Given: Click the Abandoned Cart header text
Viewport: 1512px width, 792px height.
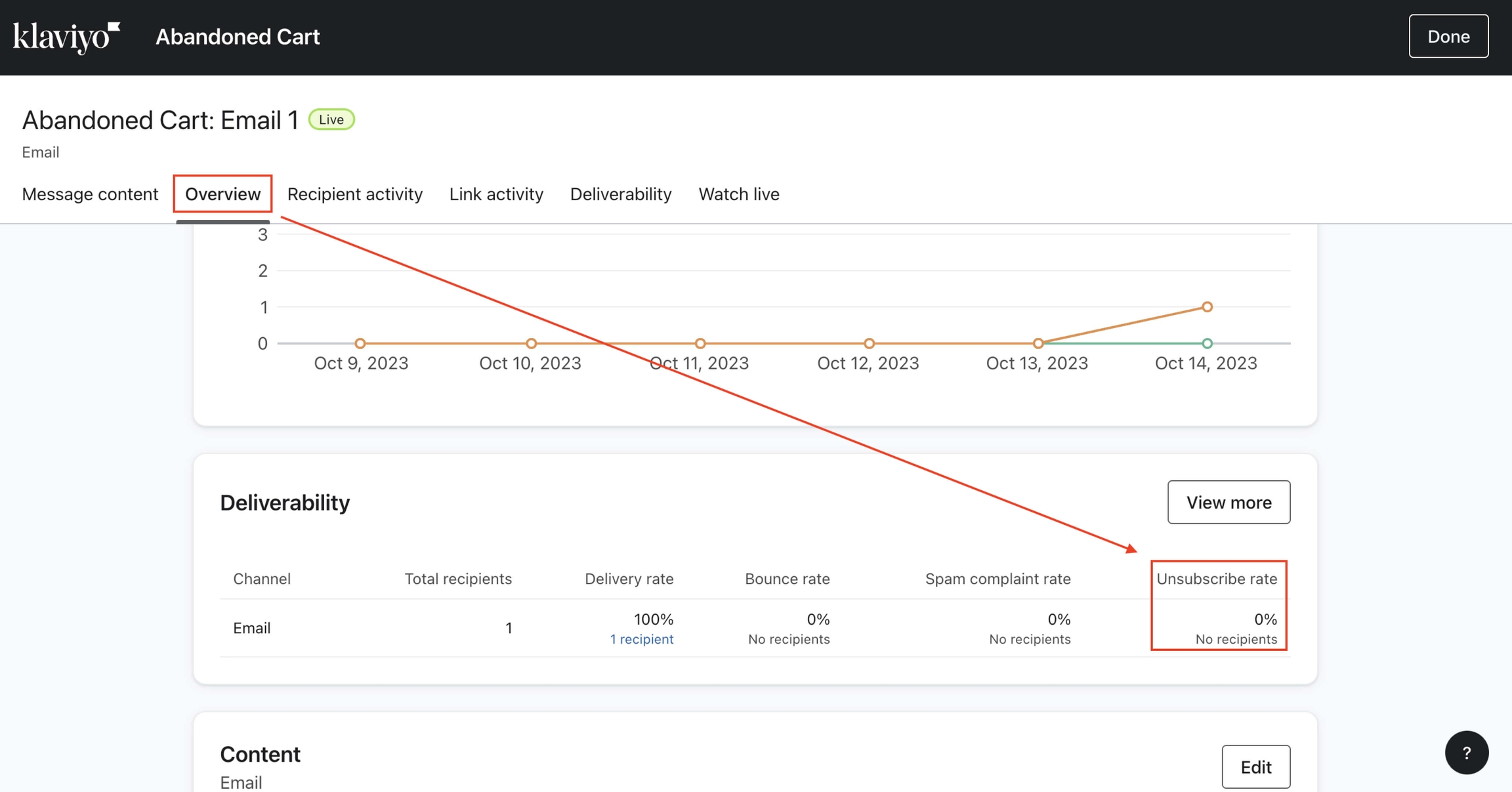Looking at the screenshot, I should tap(238, 36).
